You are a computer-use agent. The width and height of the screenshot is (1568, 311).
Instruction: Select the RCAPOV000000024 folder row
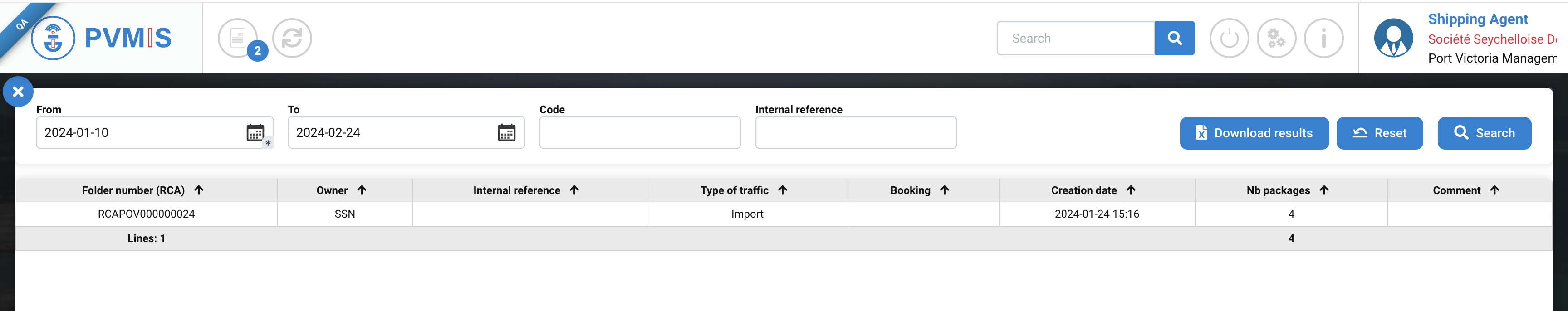[x=146, y=214]
